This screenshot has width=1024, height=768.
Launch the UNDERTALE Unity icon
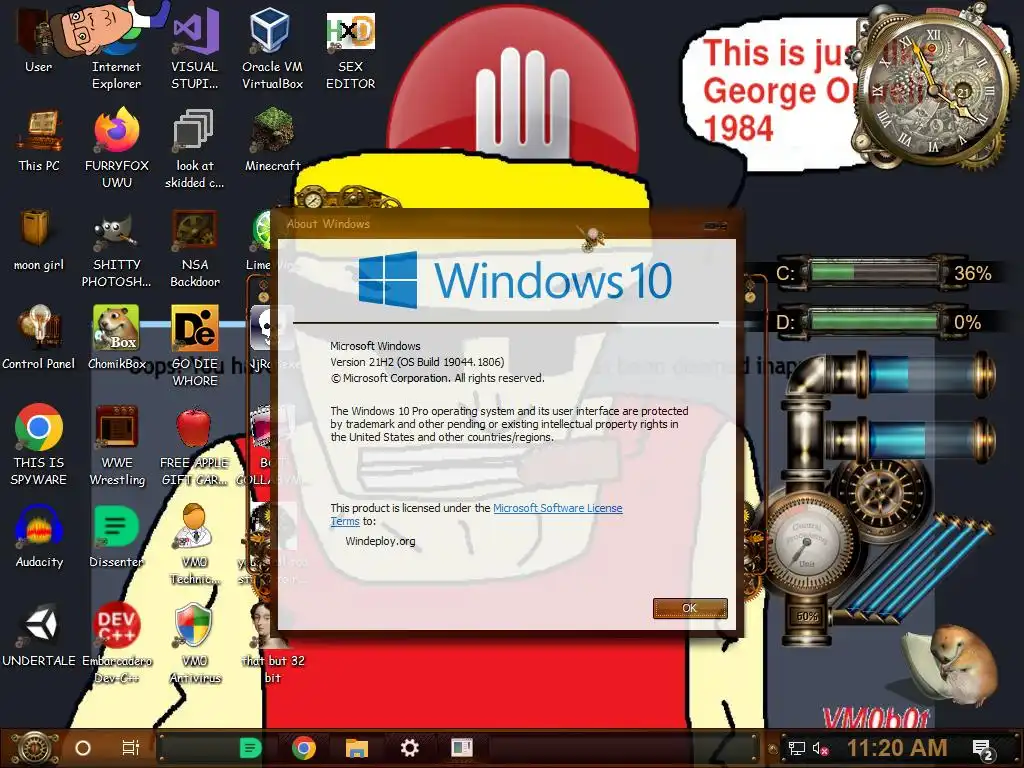(39, 635)
